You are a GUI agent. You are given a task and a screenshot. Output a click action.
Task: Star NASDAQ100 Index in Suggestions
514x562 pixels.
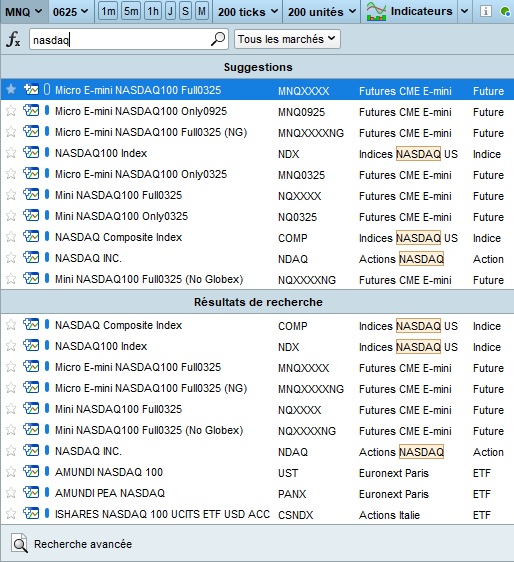click(11, 153)
